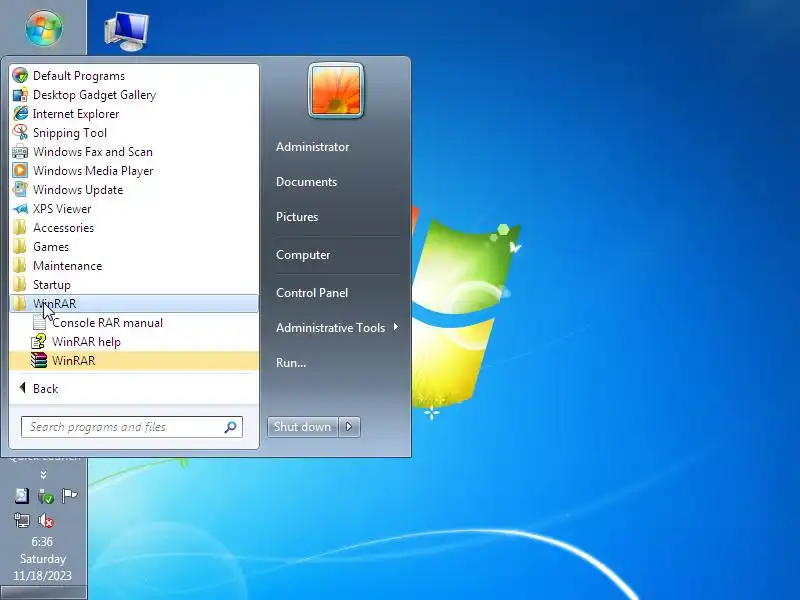Open the shut down options arrow

click(x=349, y=427)
